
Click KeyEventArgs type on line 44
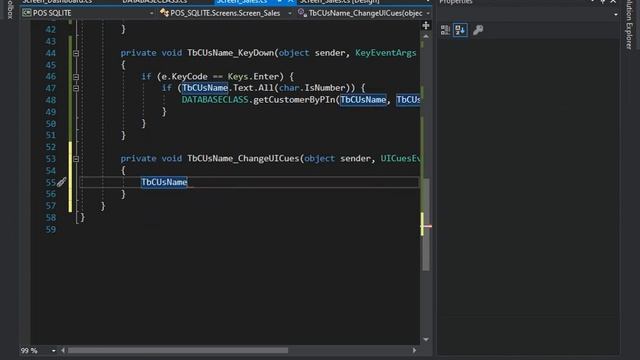(x=386, y=53)
